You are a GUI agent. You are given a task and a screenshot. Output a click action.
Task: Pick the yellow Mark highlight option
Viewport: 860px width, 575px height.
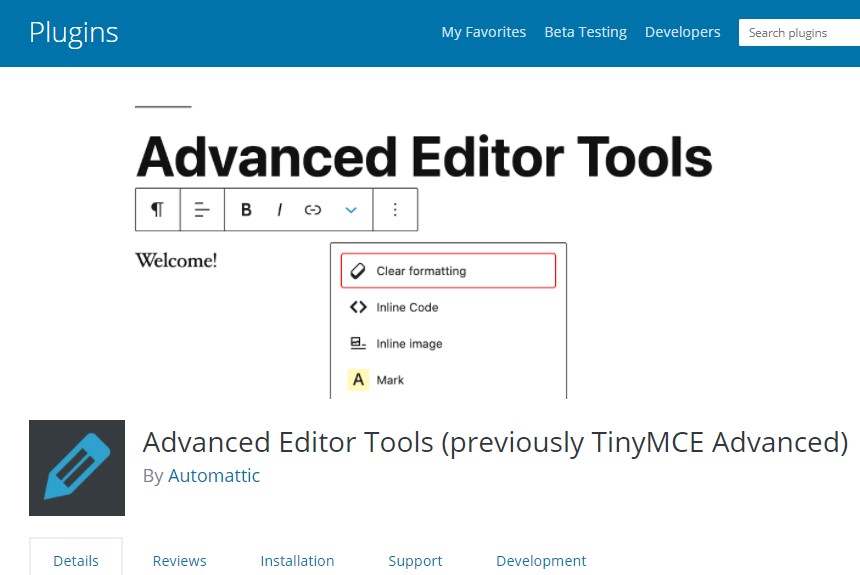(389, 380)
